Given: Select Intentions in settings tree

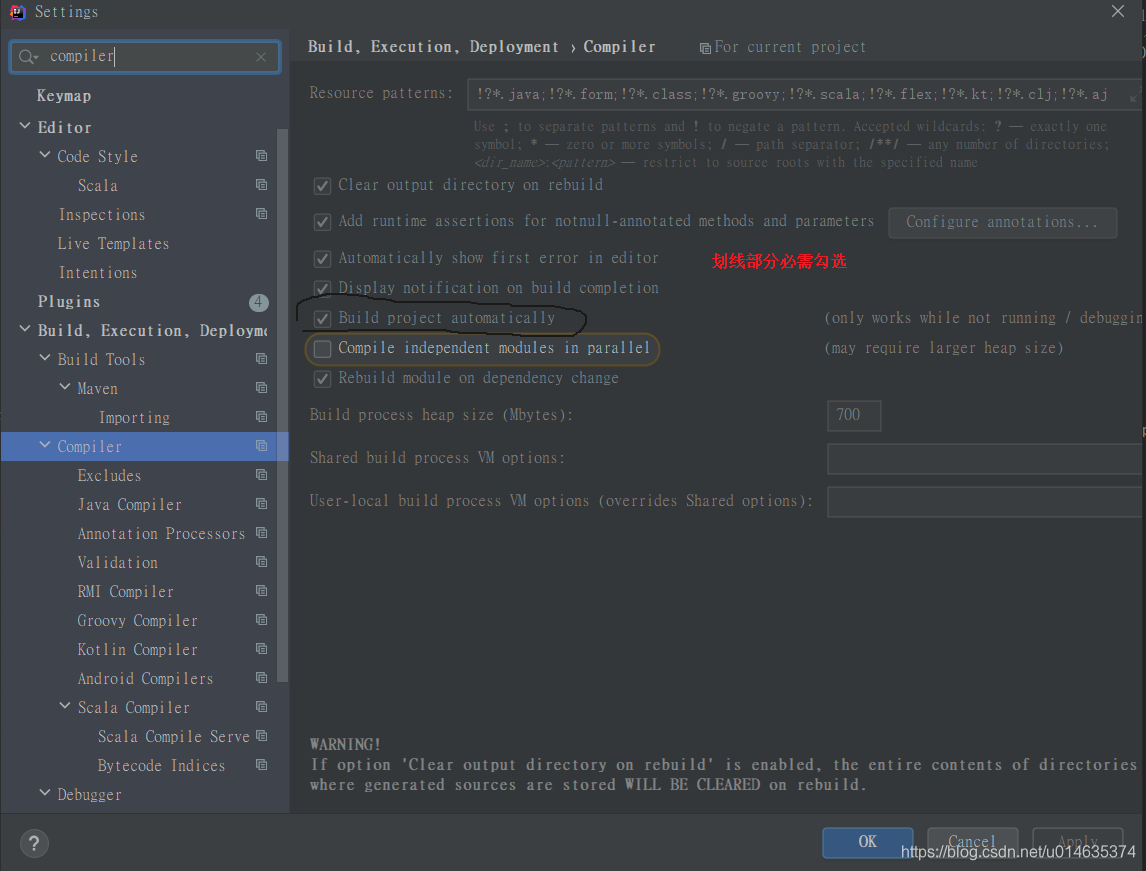Looking at the screenshot, I should tap(98, 273).
